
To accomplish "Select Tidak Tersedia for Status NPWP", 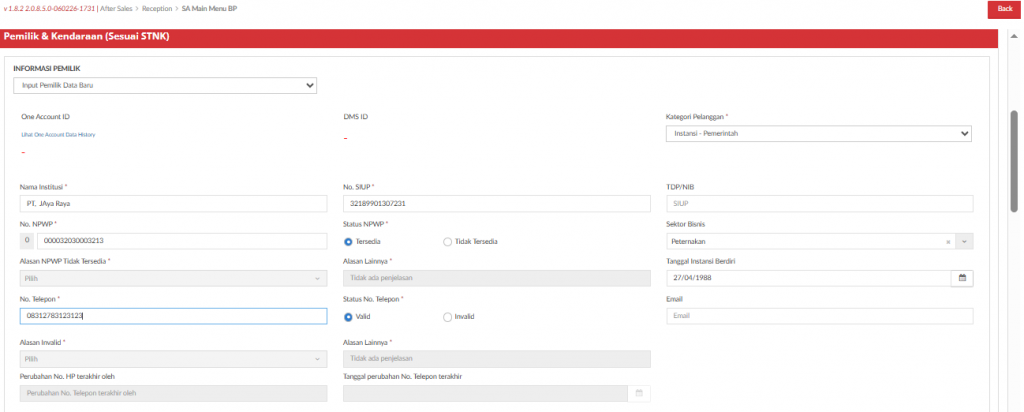I will pyautogui.click(x=447, y=241).
